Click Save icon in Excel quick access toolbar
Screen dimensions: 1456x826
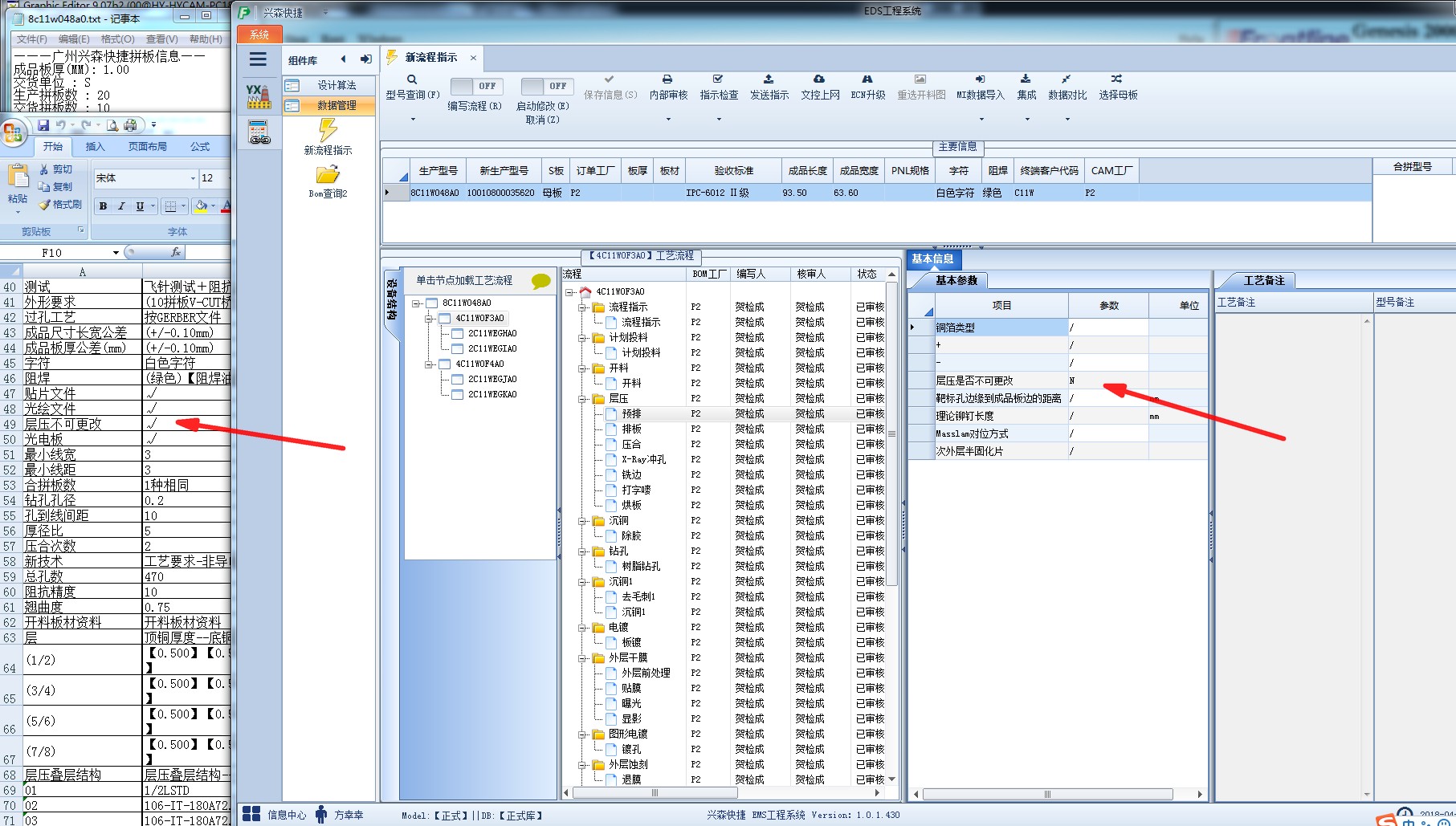43,125
